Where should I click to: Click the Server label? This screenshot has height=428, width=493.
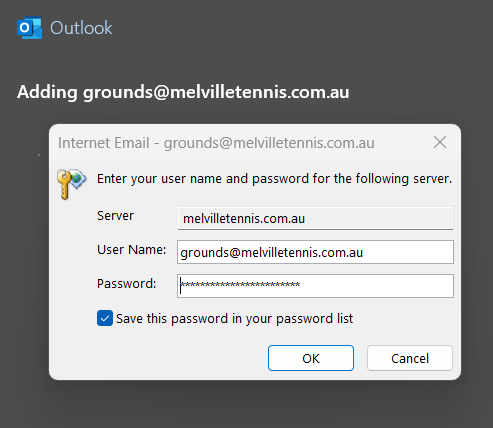[x=115, y=216]
